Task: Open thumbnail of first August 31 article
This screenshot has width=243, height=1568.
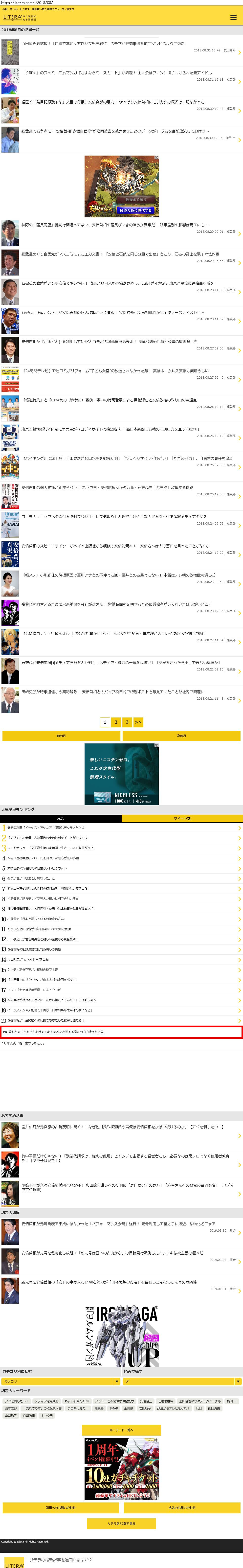Action: click(x=10, y=52)
